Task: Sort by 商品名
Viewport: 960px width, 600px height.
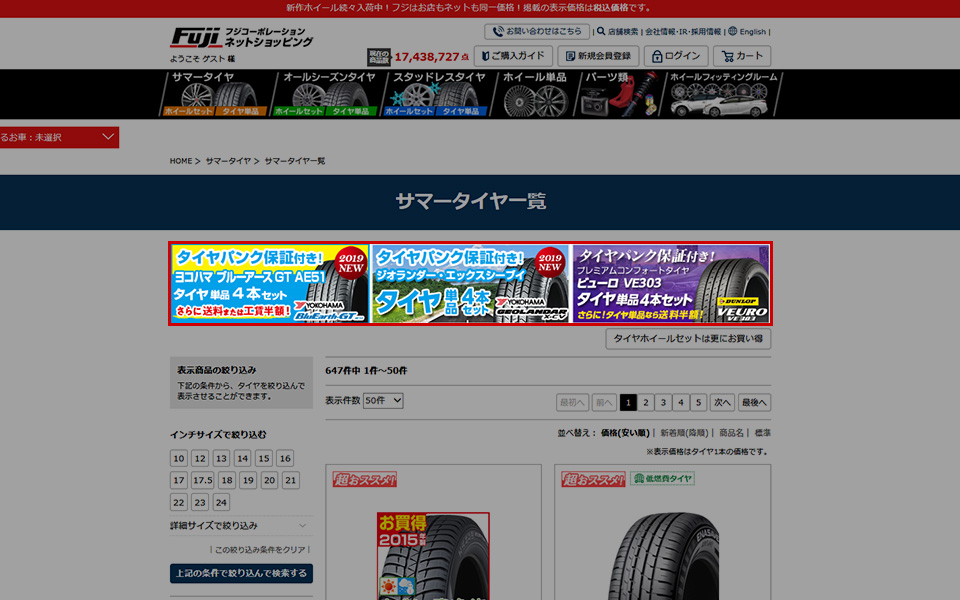Action: coord(732,433)
